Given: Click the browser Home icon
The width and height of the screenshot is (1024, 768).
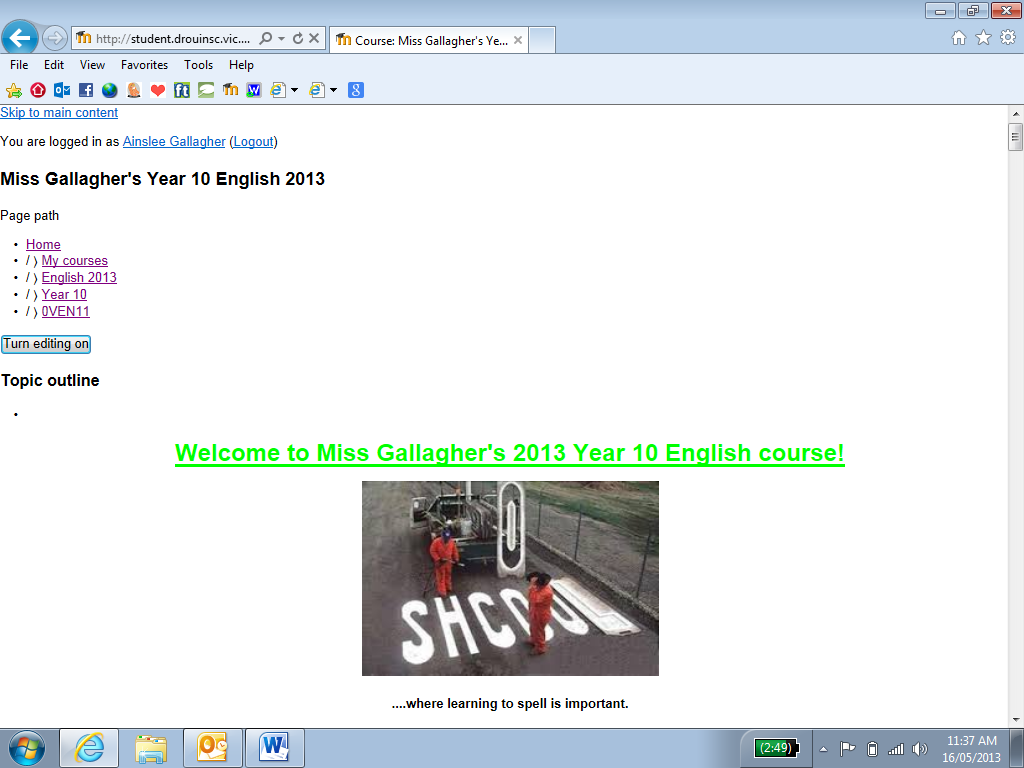Looking at the screenshot, I should (x=959, y=38).
